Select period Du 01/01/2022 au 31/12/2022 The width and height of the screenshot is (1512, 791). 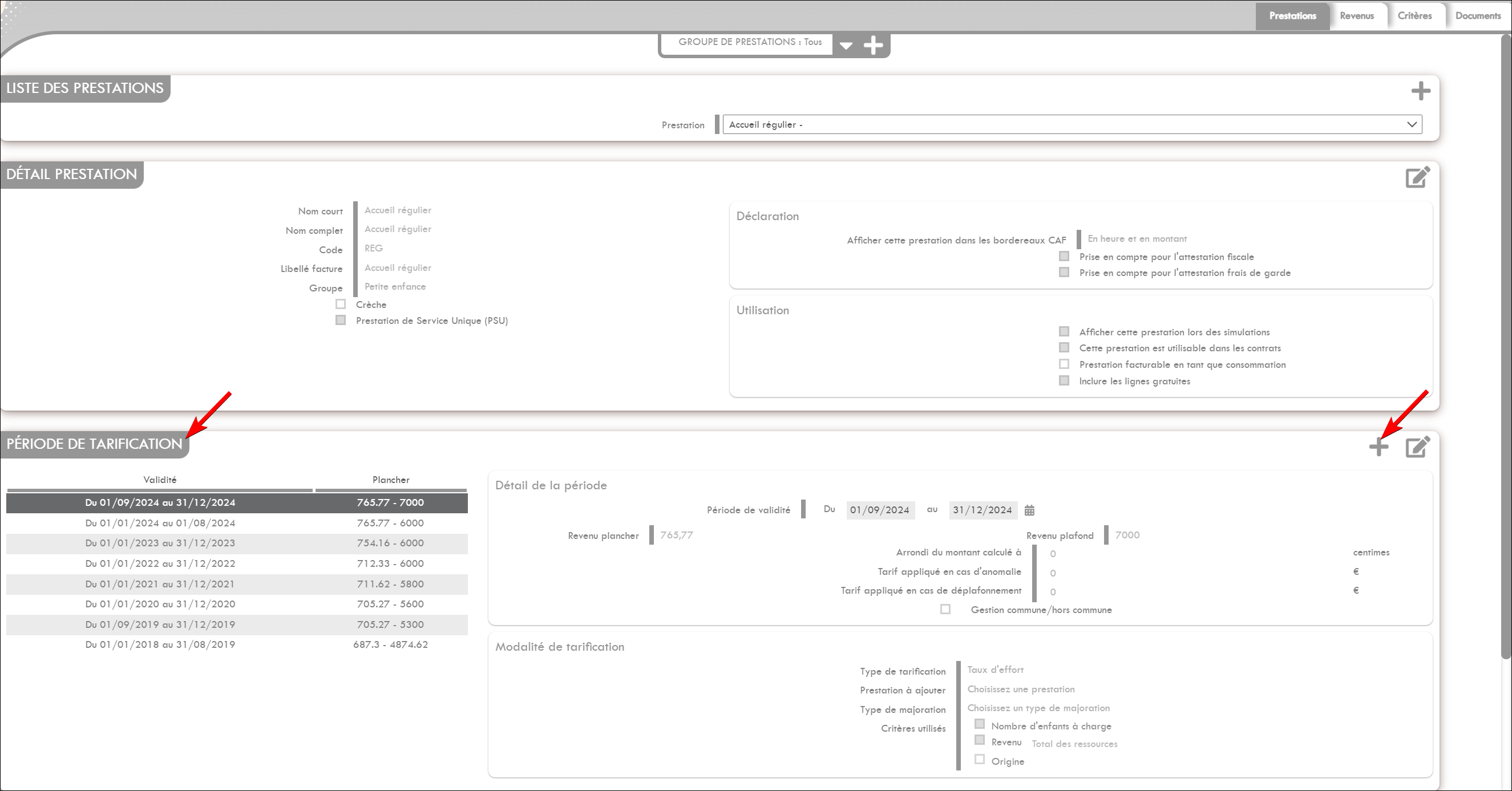[237, 563]
